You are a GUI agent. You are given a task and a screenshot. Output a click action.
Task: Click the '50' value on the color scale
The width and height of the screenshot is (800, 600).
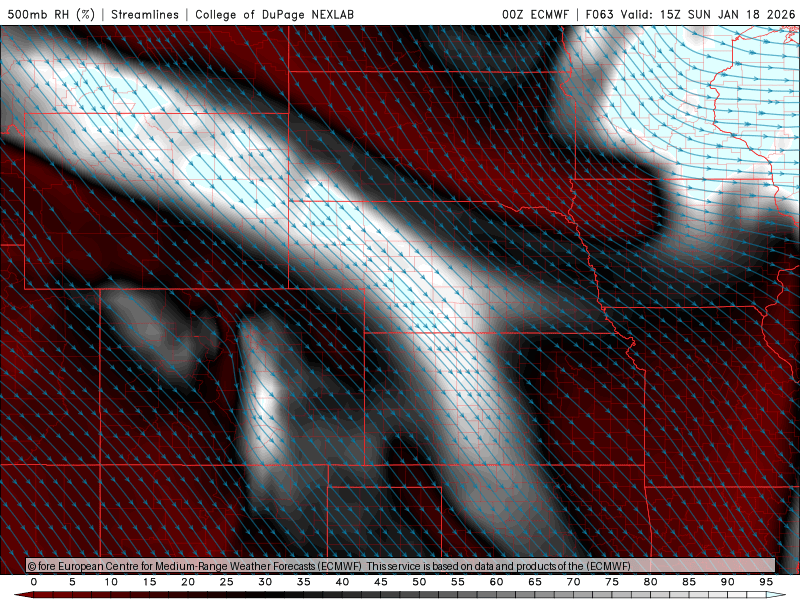coord(419,582)
